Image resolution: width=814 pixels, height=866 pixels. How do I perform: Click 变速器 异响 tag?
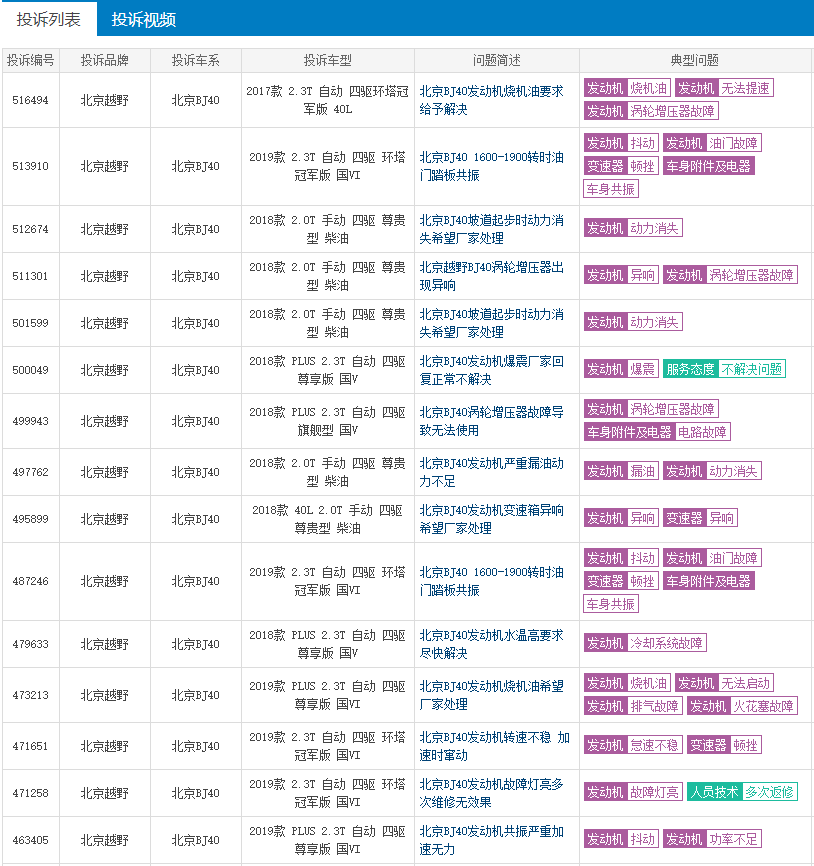click(700, 518)
